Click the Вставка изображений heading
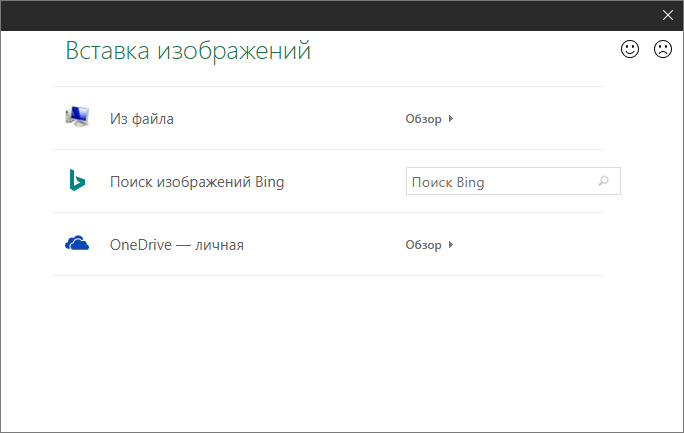684x433 pixels. tap(188, 51)
